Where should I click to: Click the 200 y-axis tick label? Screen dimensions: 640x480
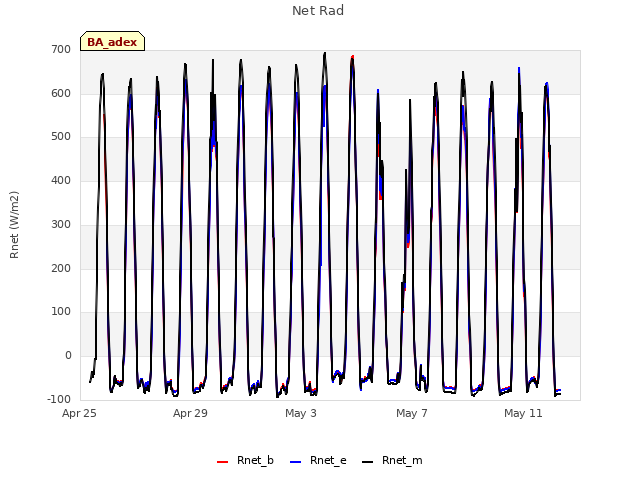(x=61, y=269)
